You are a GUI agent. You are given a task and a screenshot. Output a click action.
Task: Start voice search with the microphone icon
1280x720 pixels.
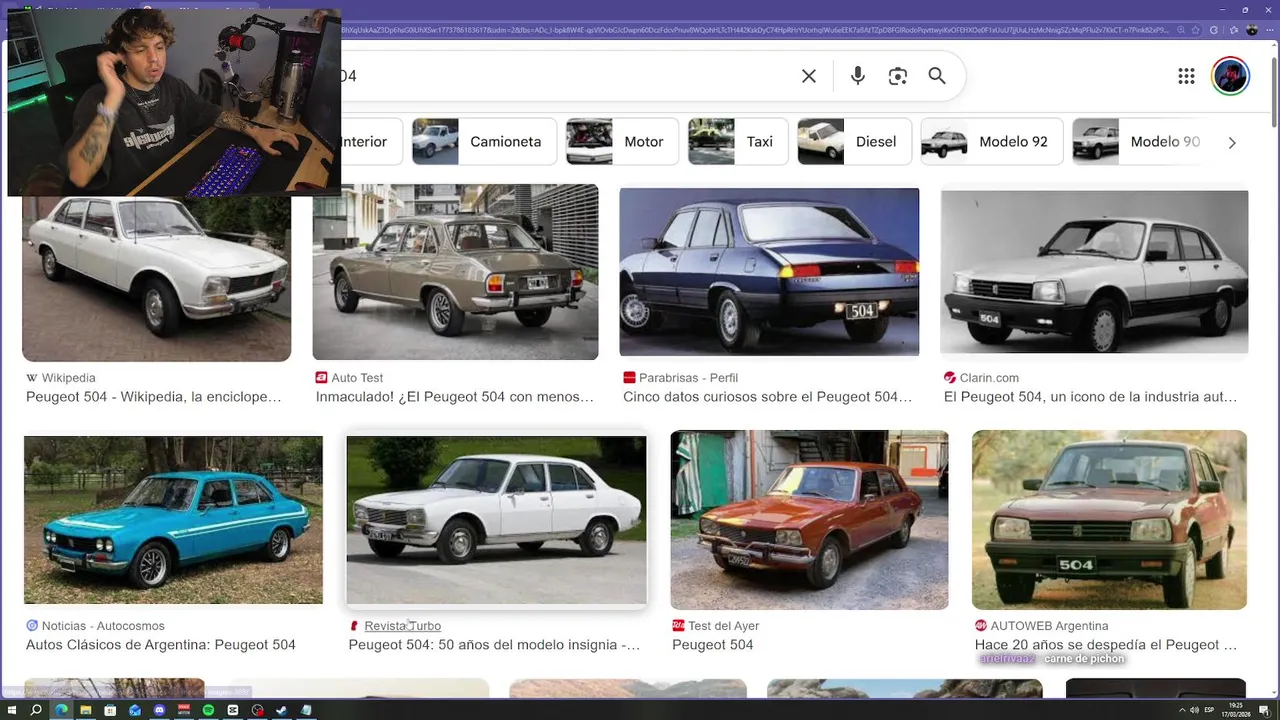tap(857, 76)
